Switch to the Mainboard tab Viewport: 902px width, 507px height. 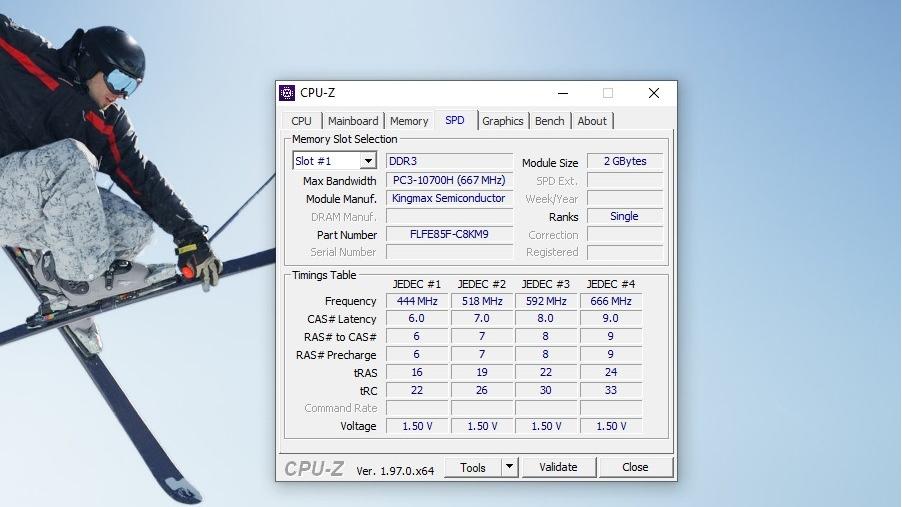[x=353, y=121]
